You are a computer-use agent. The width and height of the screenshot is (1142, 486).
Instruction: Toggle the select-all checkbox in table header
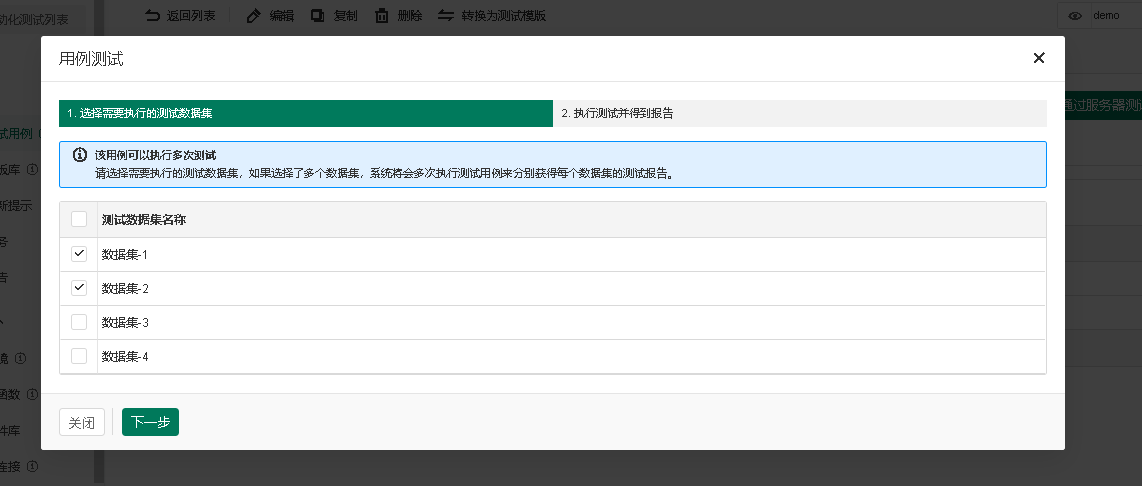tap(79, 219)
